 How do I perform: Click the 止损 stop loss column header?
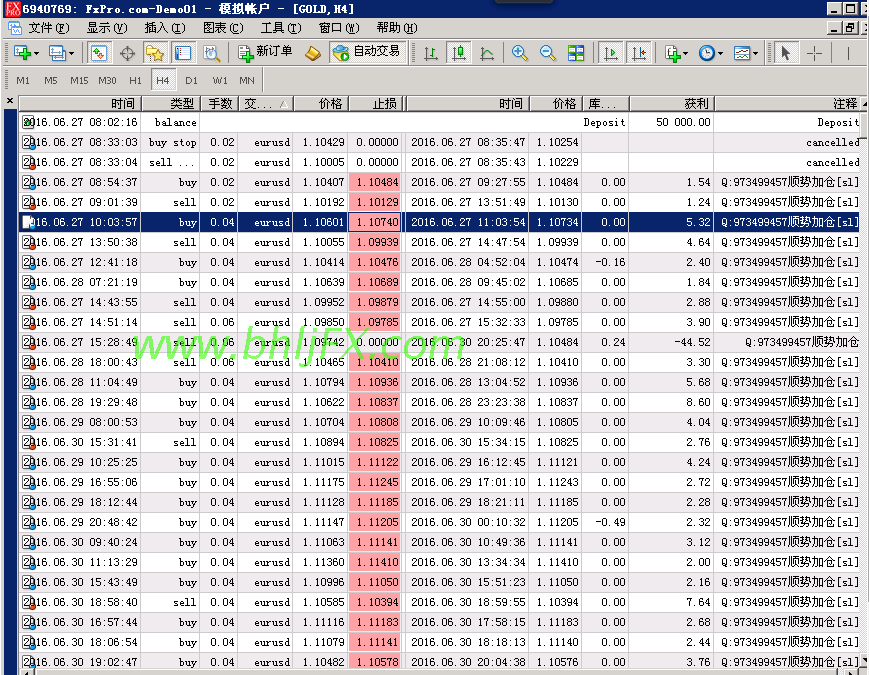(375, 104)
